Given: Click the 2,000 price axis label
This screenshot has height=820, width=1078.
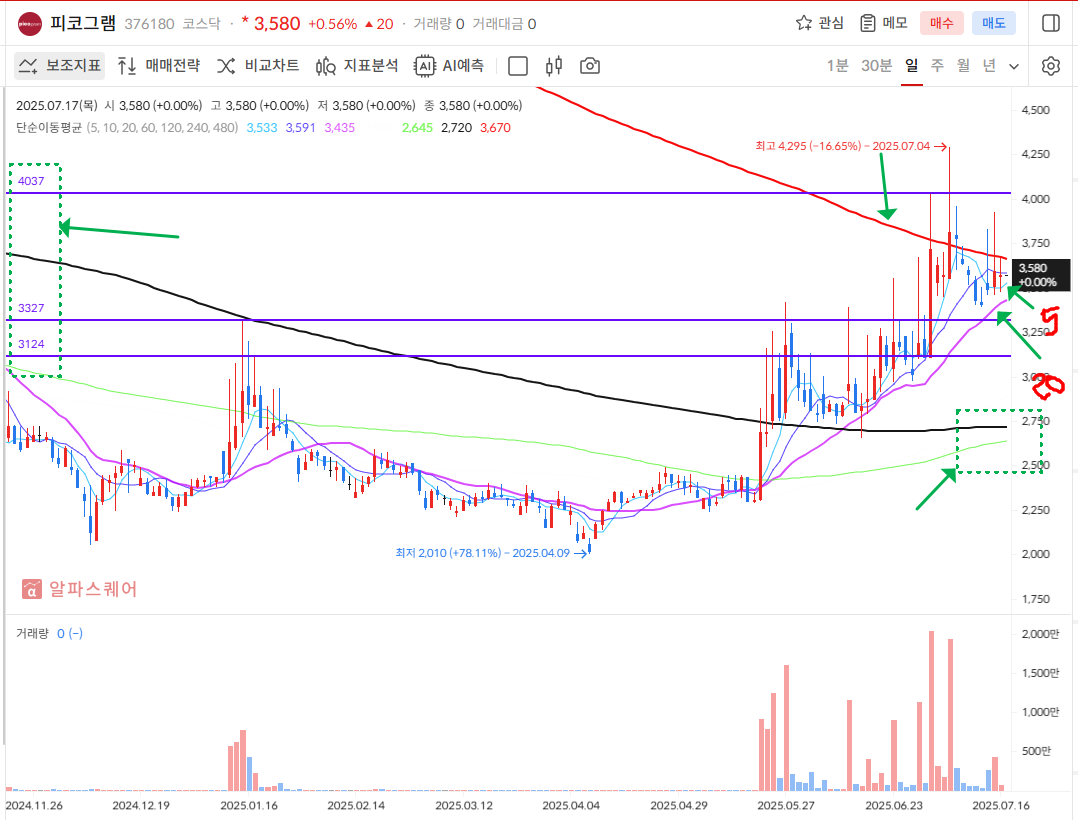Looking at the screenshot, I should [x=1035, y=554].
